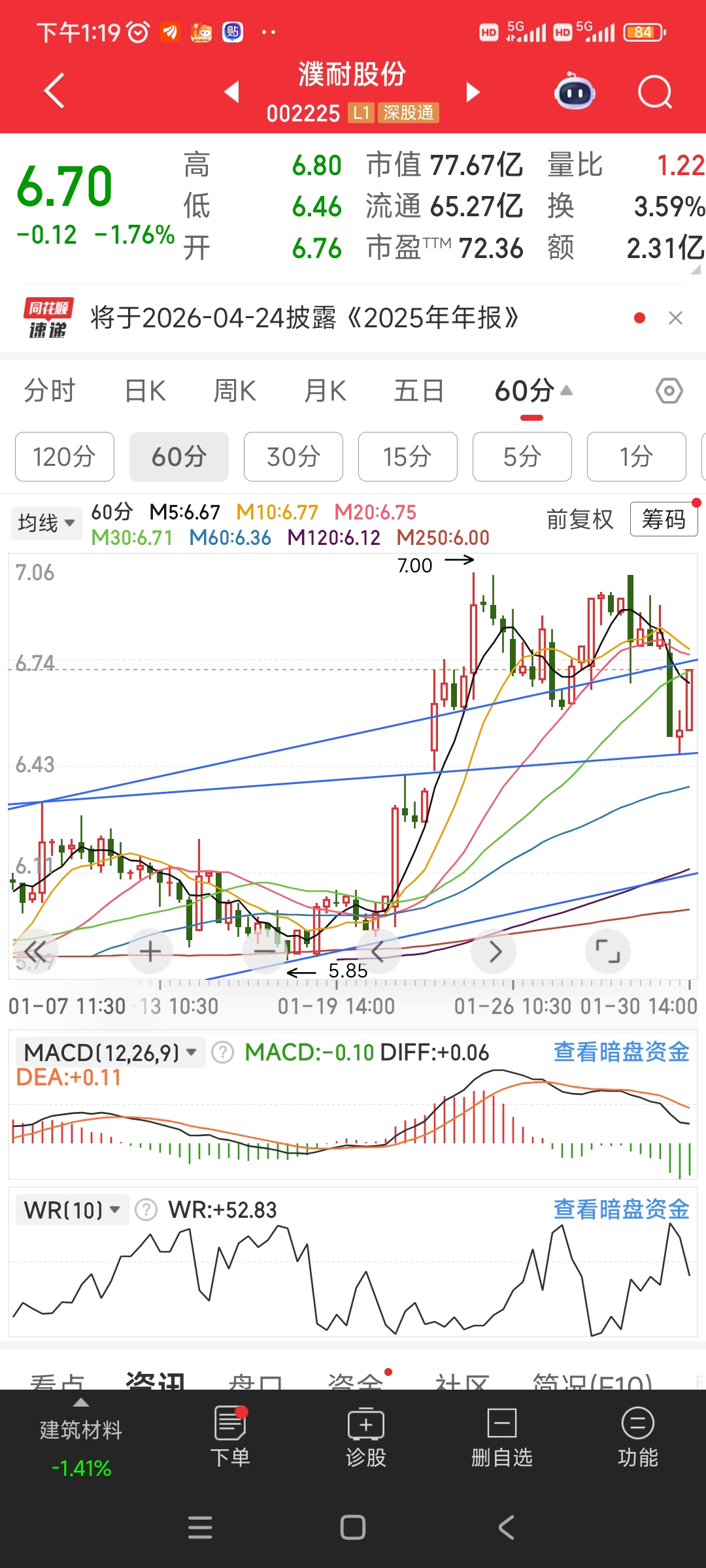Viewport: 706px width, 1568px height.
Task: Open 均线 indicator dropdown
Action: 46,523
